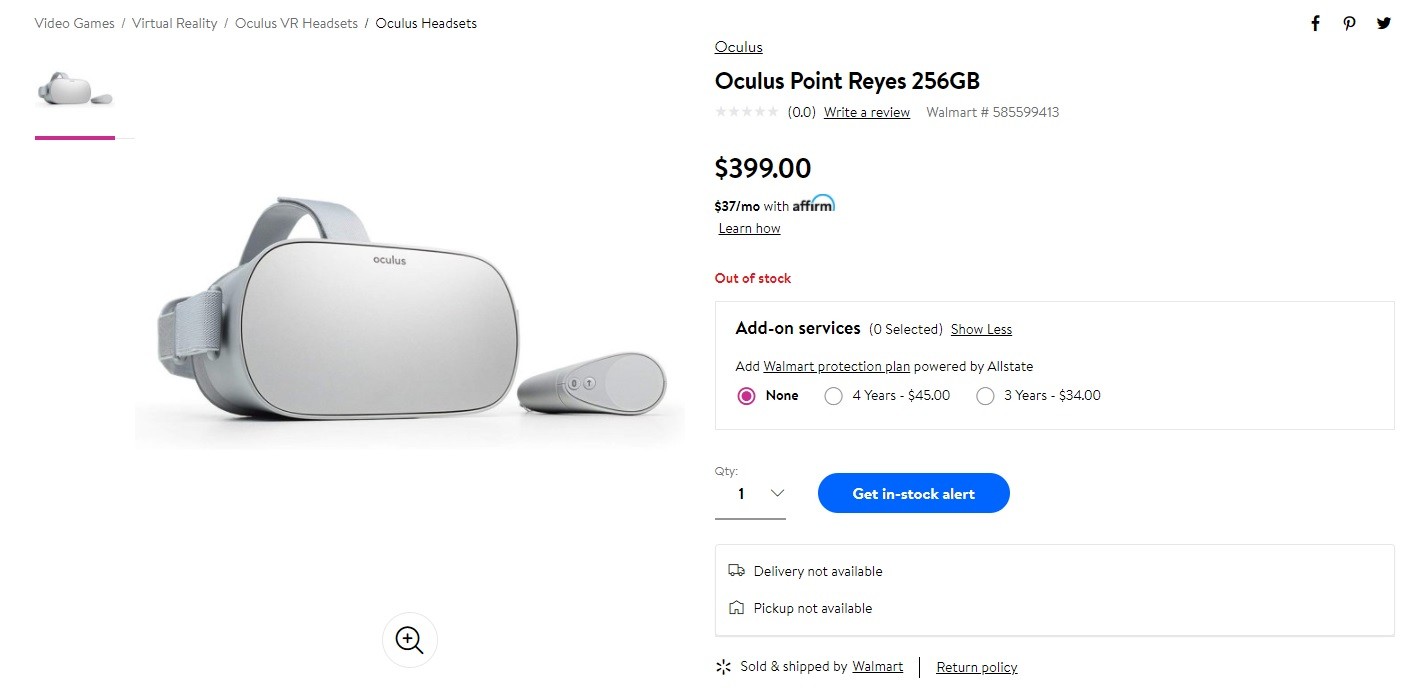1422x691 pixels.
Task: Click the Walmart spark icon
Action: click(724, 667)
